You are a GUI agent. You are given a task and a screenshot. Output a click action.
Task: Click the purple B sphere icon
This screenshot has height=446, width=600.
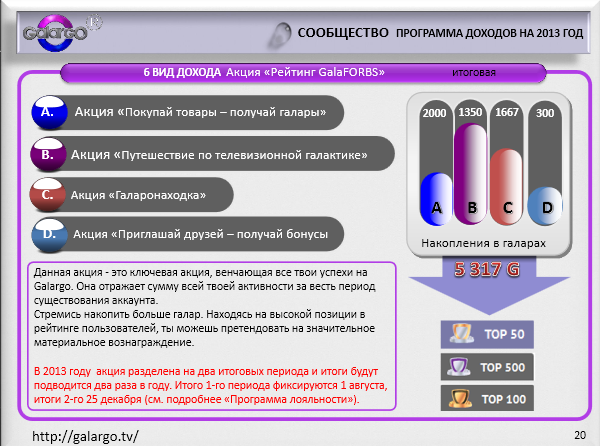tap(48, 154)
